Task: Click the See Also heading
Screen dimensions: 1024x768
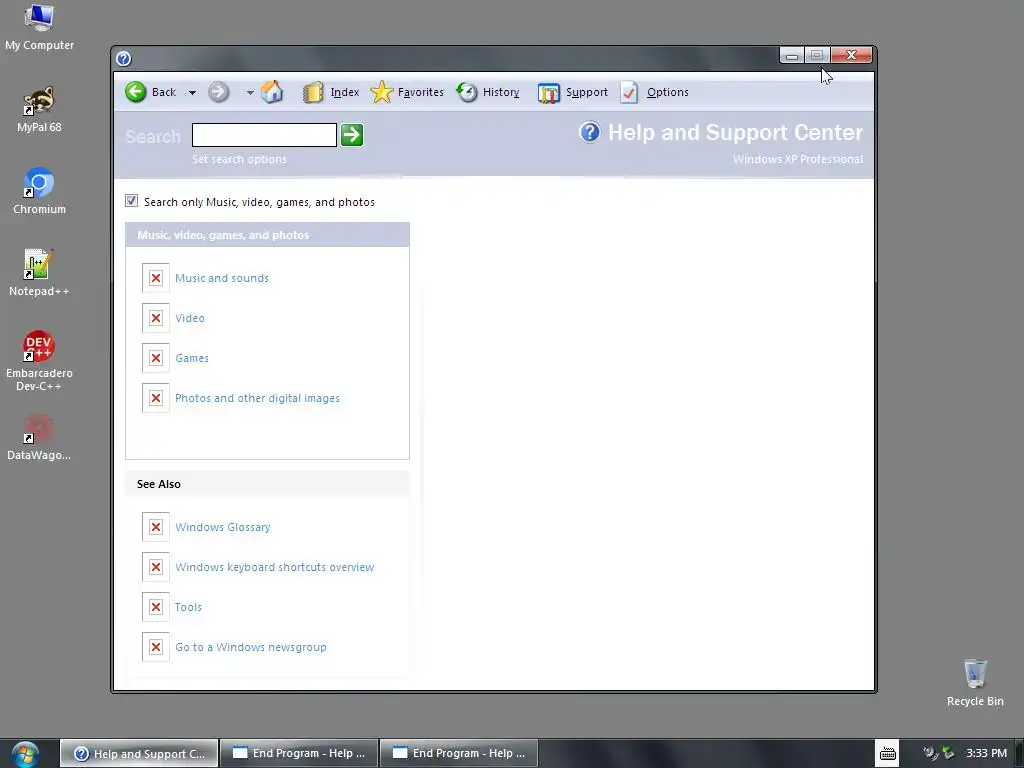Action: point(159,484)
